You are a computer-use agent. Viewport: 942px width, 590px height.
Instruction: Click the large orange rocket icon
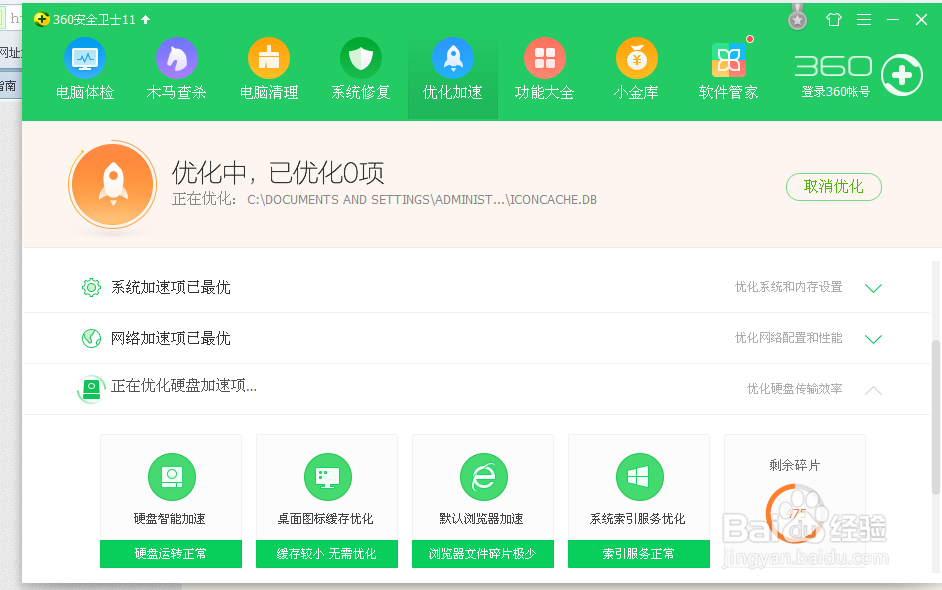pos(112,184)
